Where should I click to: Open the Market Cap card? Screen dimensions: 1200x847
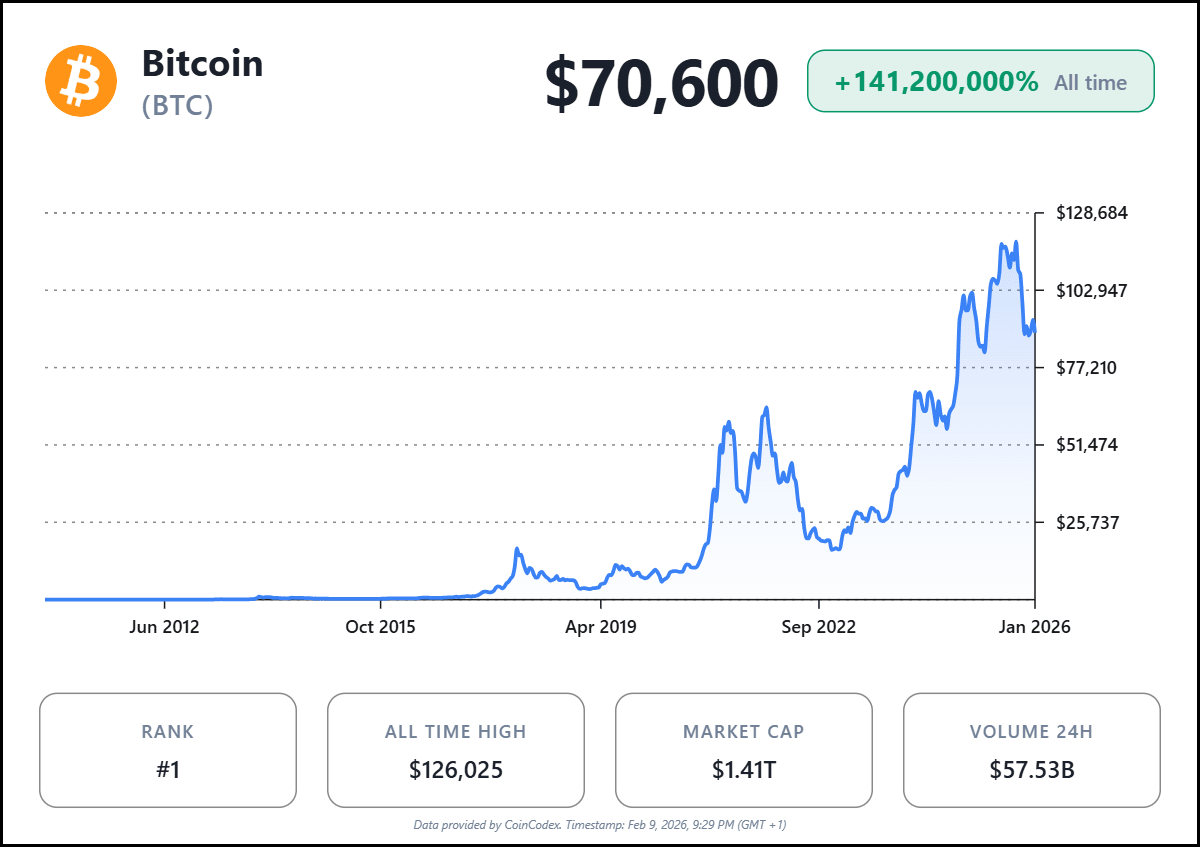pos(744,750)
